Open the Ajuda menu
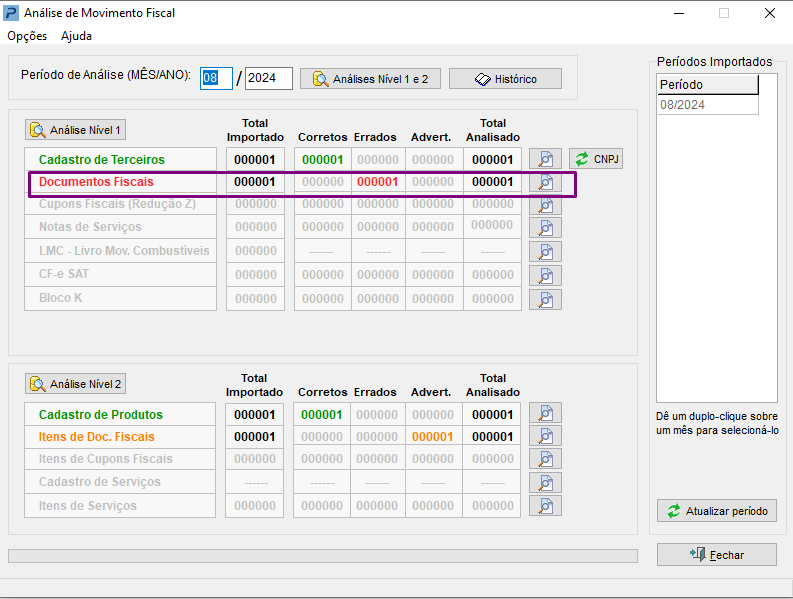This screenshot has width=793, height=599. [76, 36]
